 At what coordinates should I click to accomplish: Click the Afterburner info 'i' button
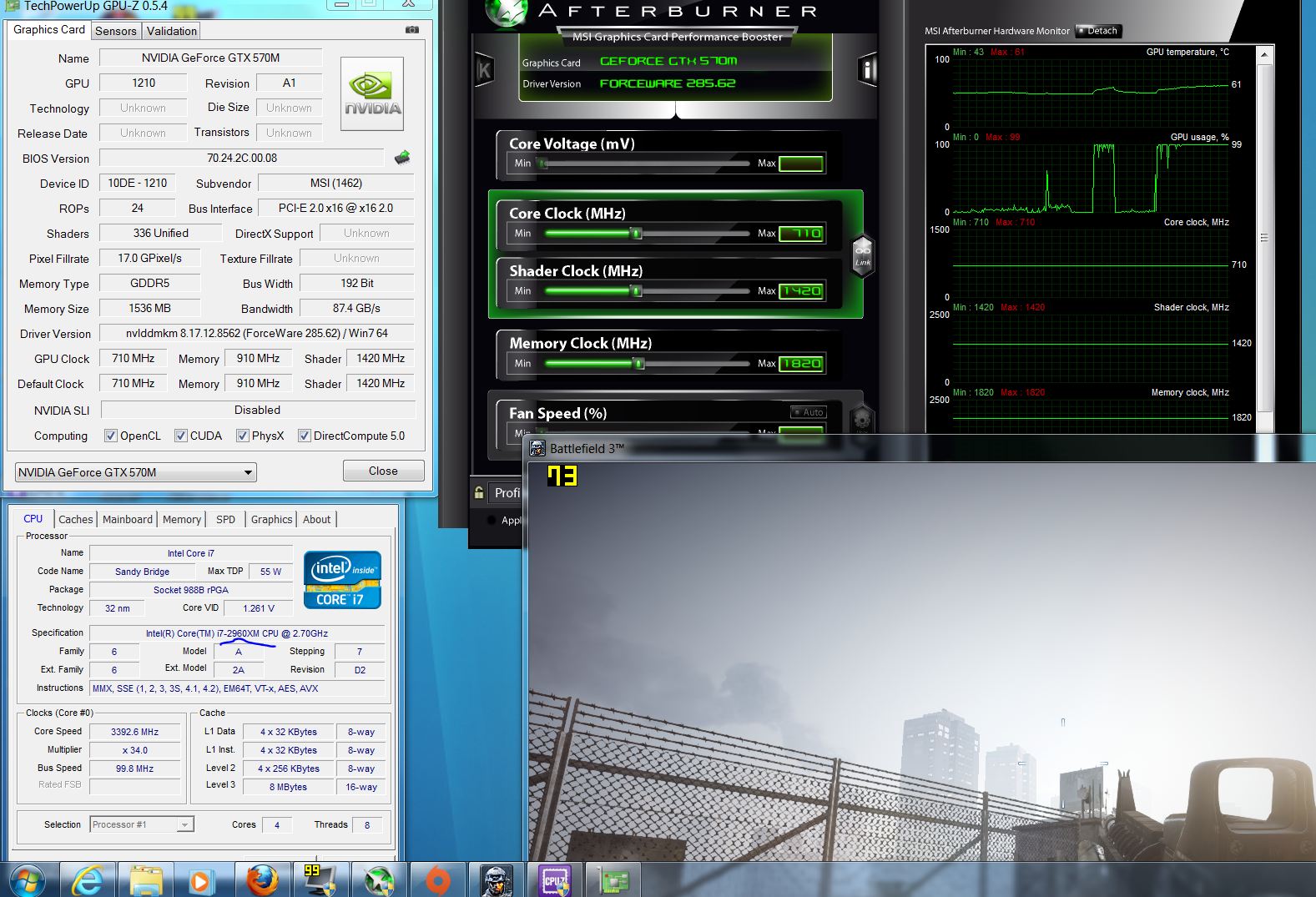click(x=867, y=70)
